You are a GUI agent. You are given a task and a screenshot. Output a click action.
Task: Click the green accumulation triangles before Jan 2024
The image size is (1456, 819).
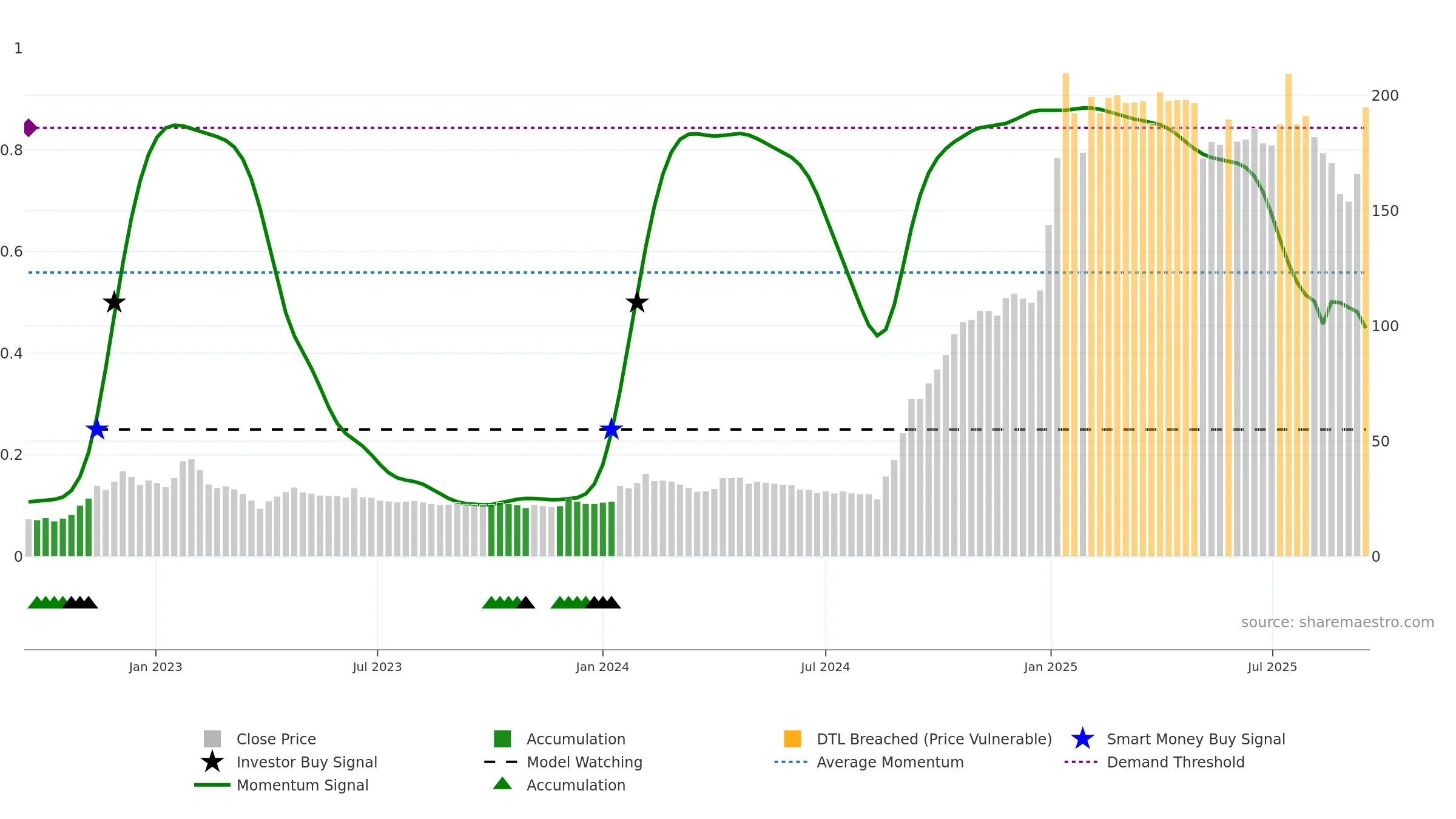(x=569, y=602)
